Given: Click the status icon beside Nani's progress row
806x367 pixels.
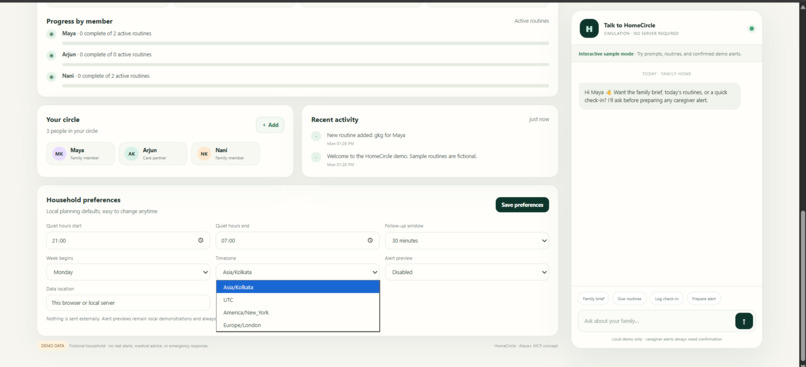Looking at the screenshot, I should pyautogui.click(x=51, y=77).
